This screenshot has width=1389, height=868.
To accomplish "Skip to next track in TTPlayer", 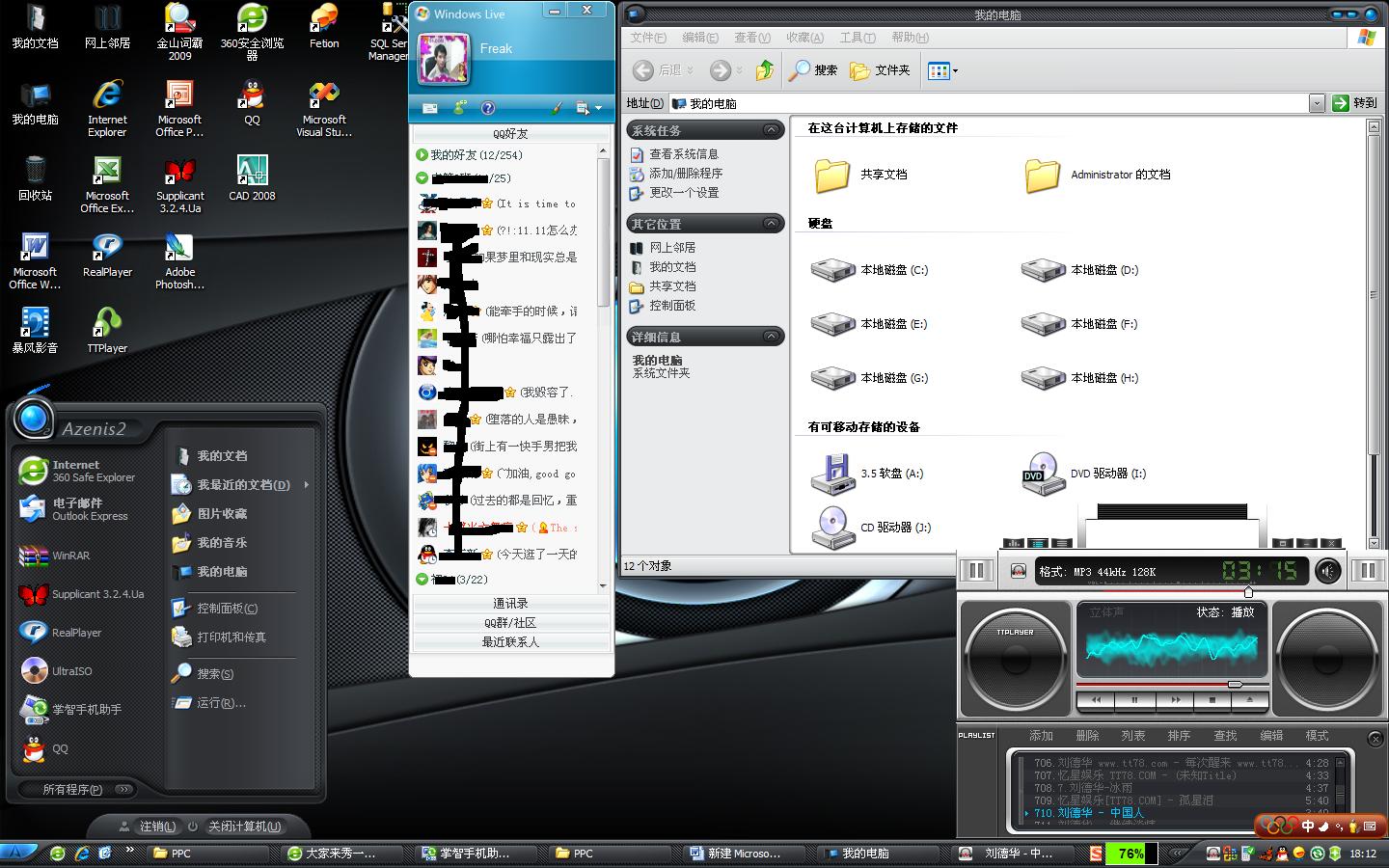I will [x=1174, y=699].
